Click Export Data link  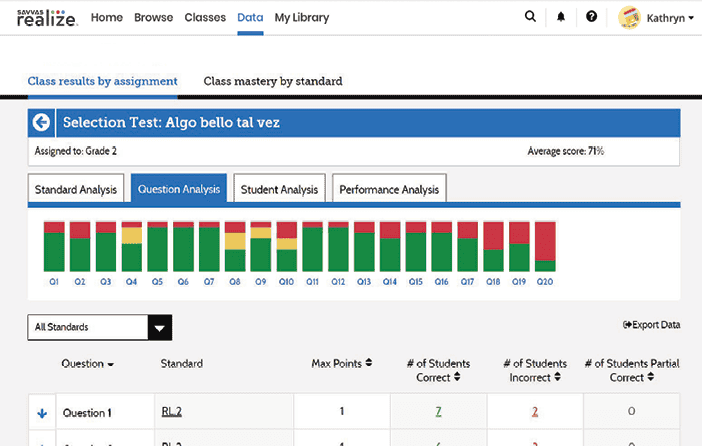coord(651,325)
